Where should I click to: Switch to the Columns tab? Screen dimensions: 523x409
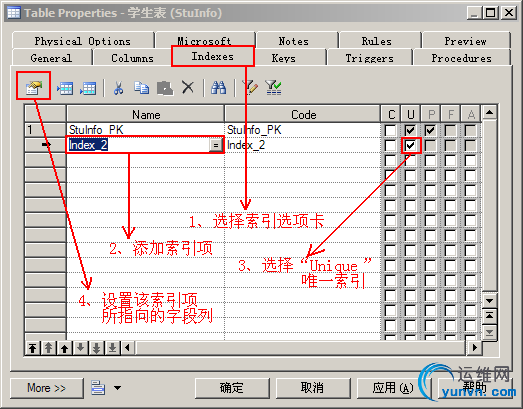click(132, 58)
